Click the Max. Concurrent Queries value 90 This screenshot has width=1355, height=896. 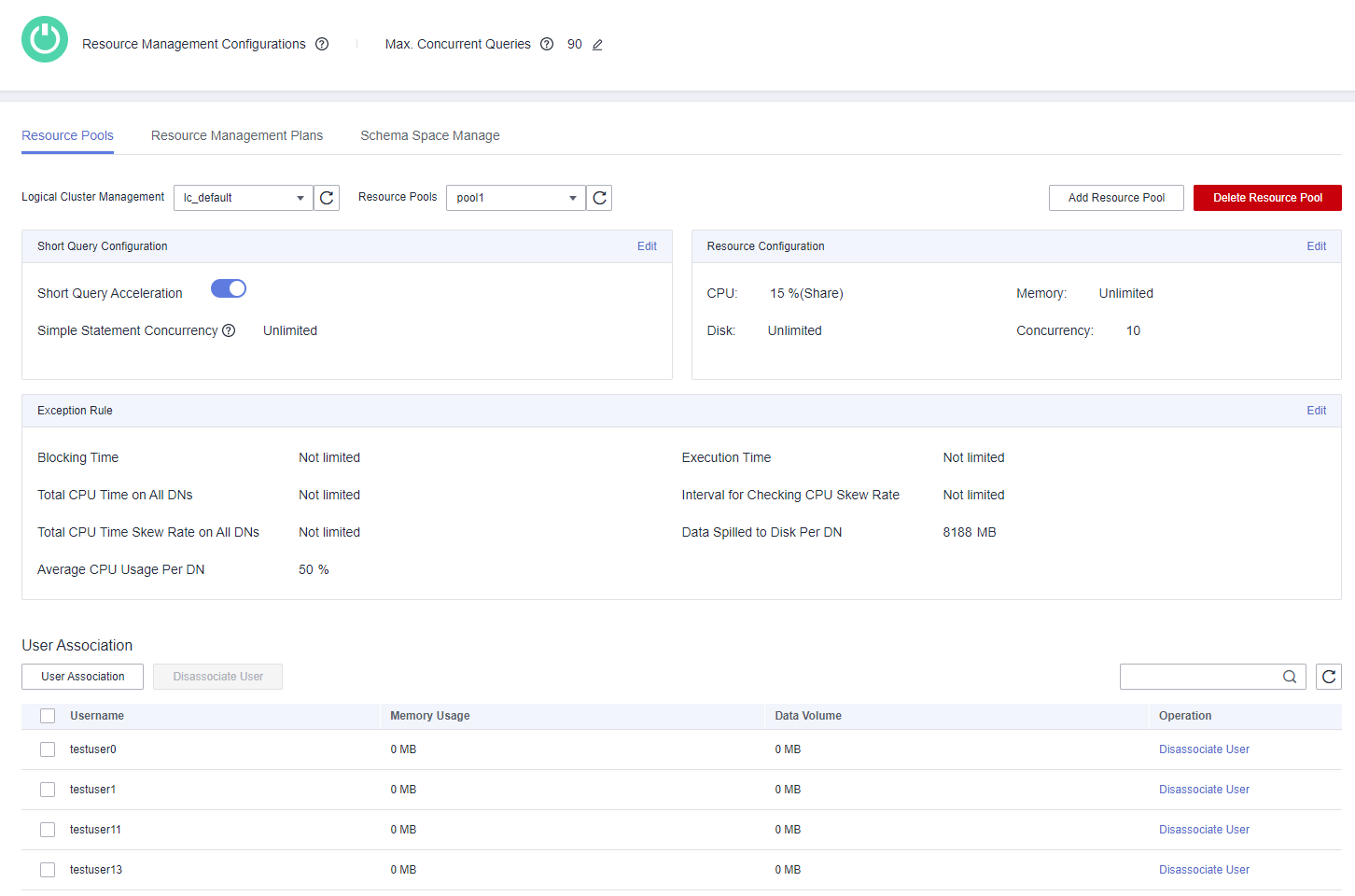(575, 44)
